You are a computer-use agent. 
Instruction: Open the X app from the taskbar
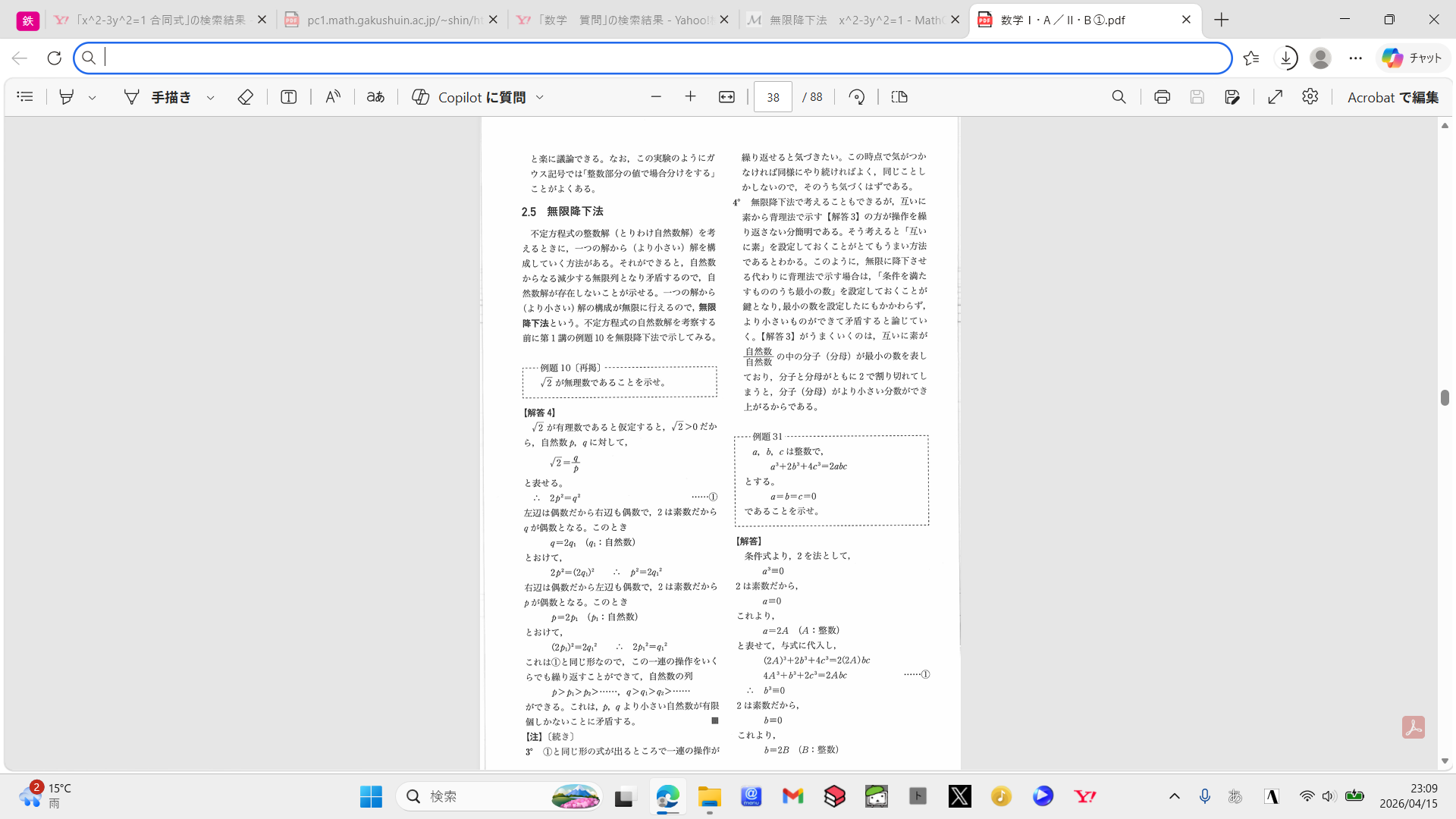(x=959, y=796)
